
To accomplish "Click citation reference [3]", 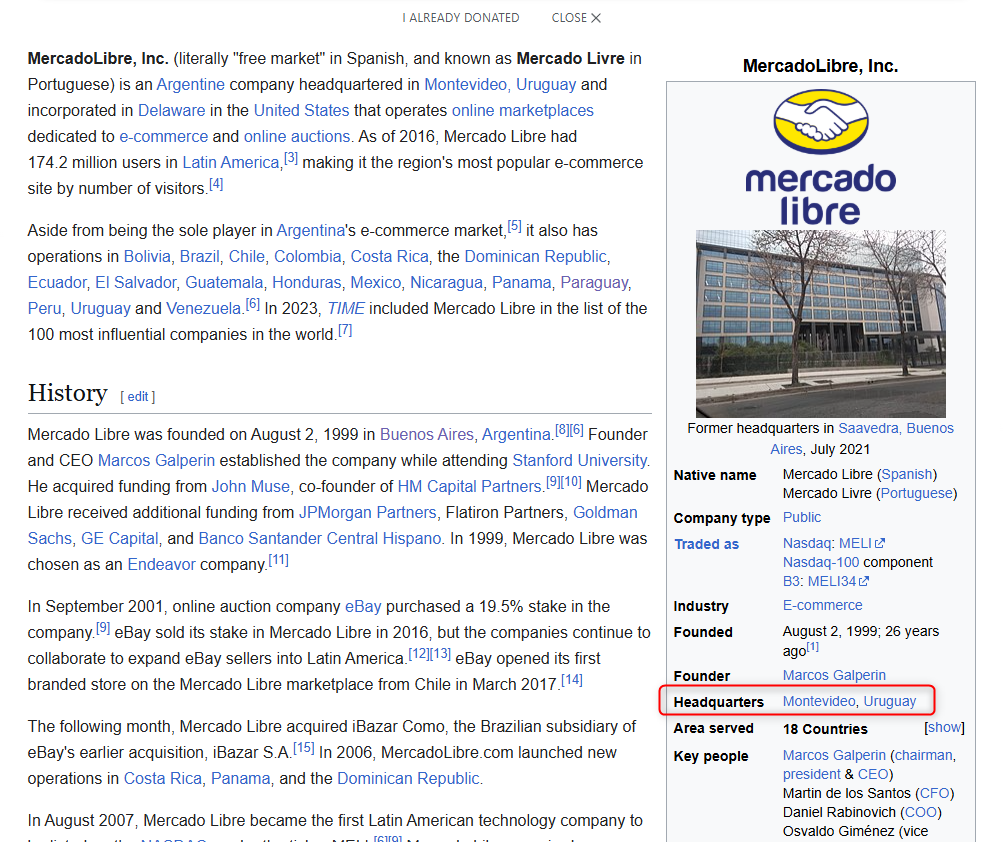I will 291,158.
